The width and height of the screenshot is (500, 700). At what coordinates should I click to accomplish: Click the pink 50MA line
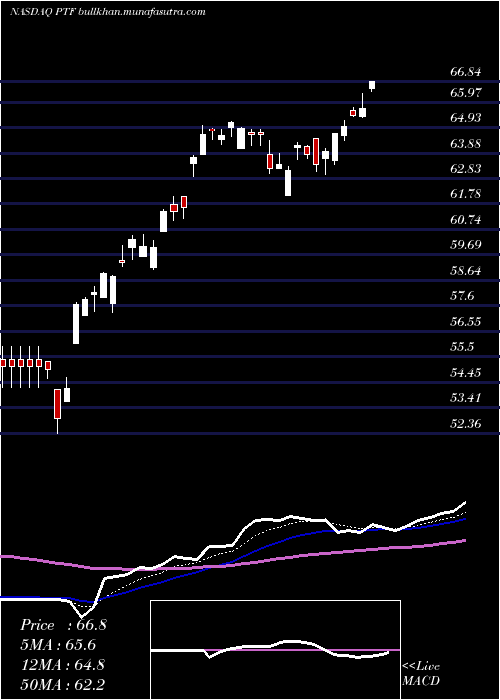[268, 560]
